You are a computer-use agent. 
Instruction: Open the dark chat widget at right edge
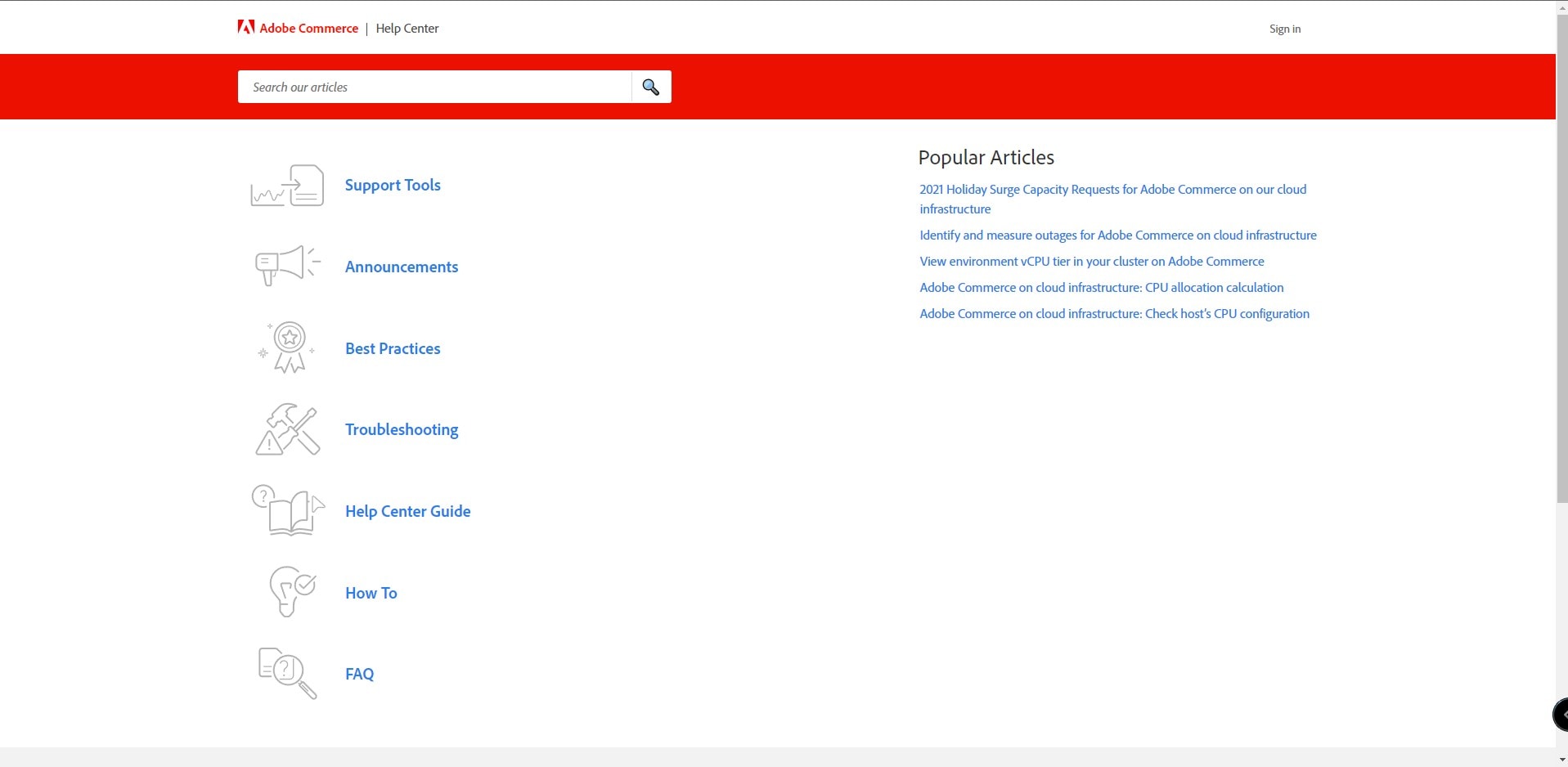point(1560,715)
